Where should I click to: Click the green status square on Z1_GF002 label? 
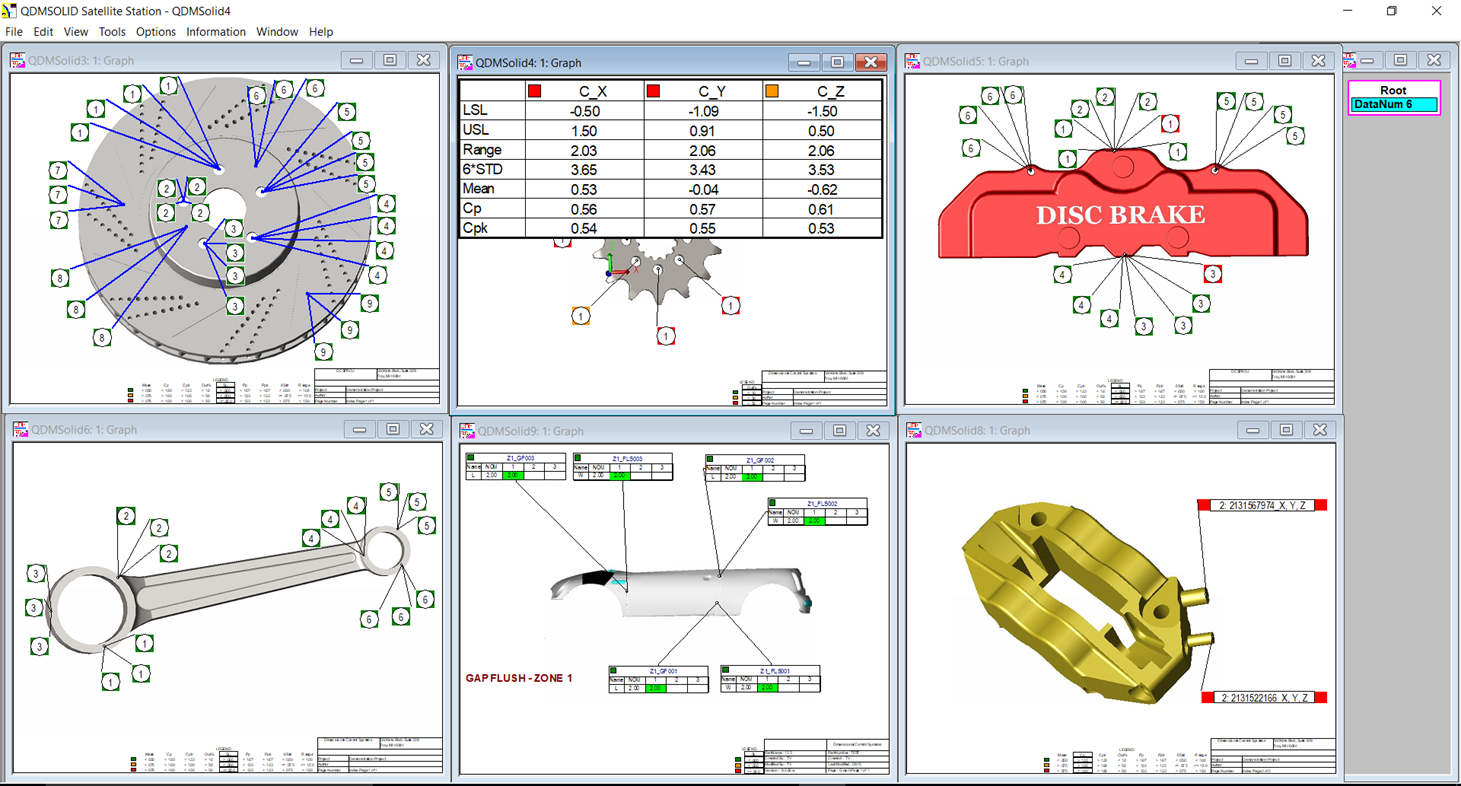710,459
